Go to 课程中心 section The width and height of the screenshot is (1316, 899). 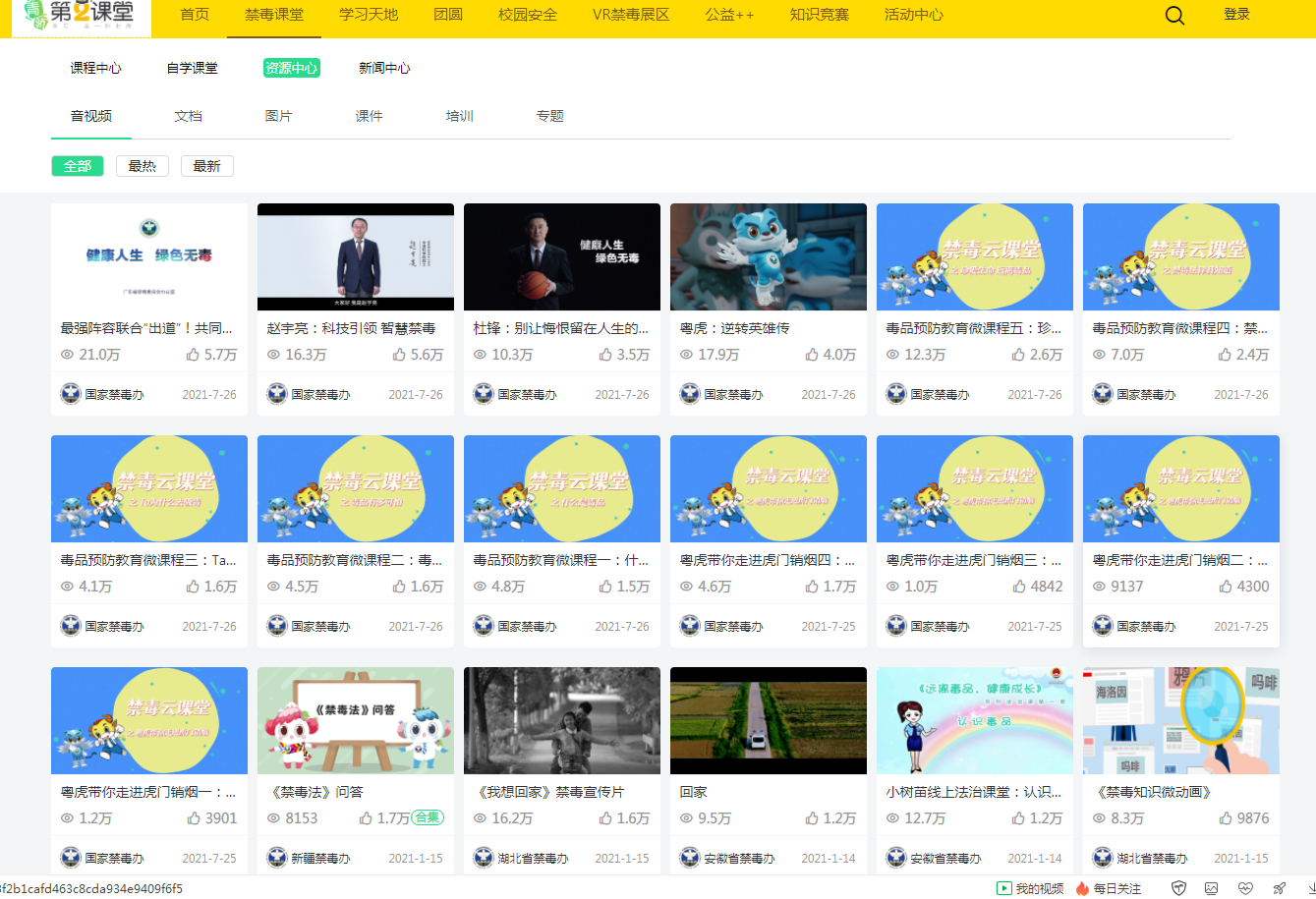tap(95, 68)
